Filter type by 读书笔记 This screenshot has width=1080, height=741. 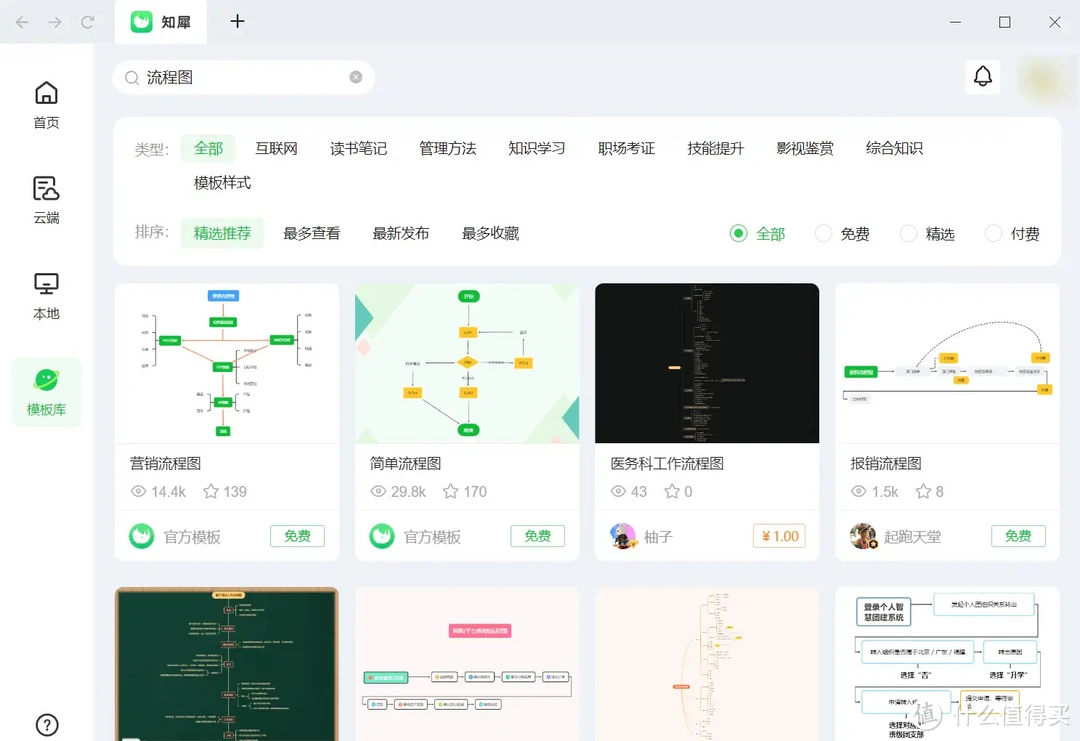coord(358,148)
